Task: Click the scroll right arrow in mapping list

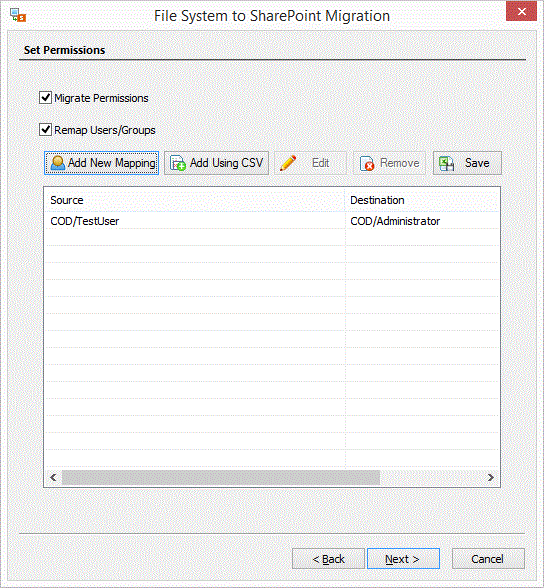Action: click(490, 477)
